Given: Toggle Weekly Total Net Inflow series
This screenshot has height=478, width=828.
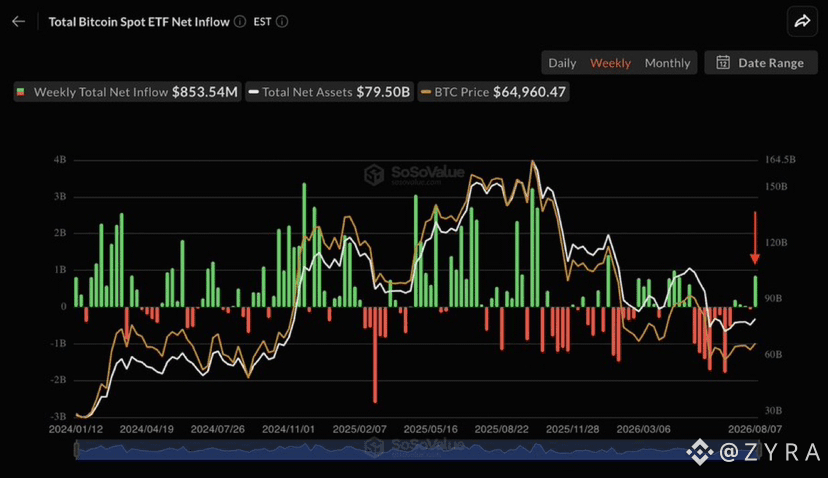Looking at the screenshot, I should point(127,92).
